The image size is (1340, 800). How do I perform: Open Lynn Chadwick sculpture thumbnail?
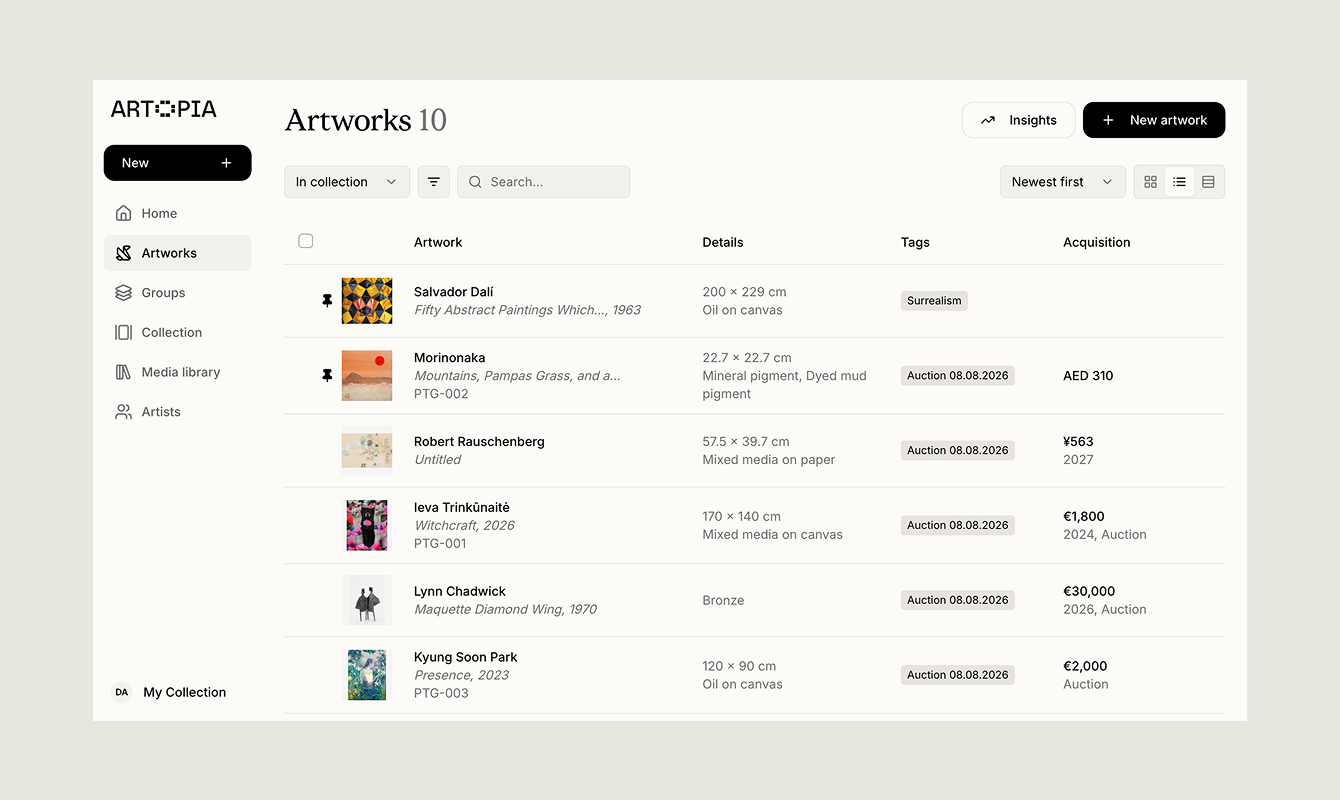(x=367, y=600)
